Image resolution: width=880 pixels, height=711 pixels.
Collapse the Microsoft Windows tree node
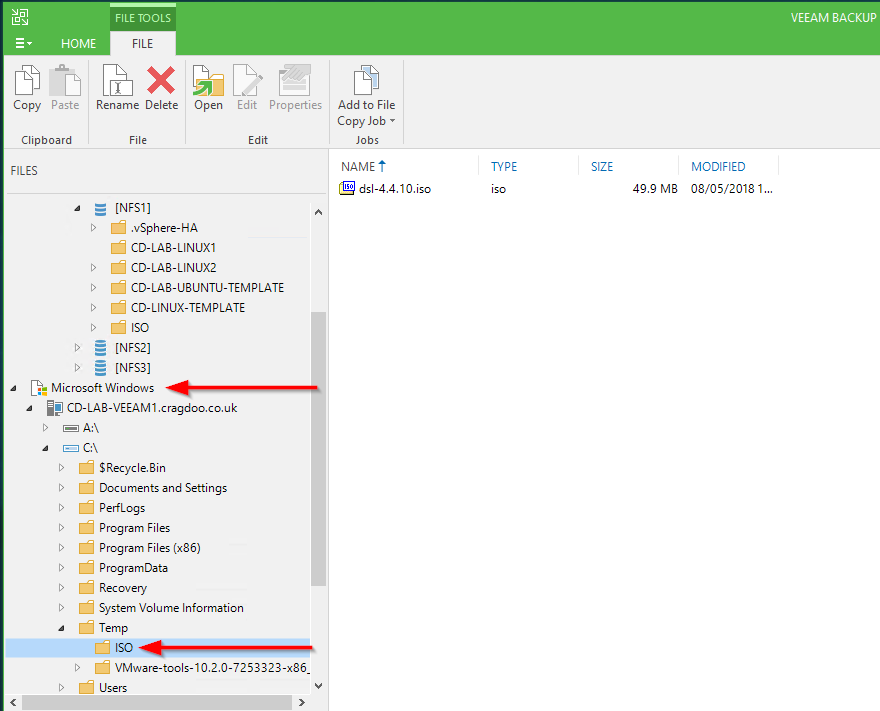coord(13,388)
